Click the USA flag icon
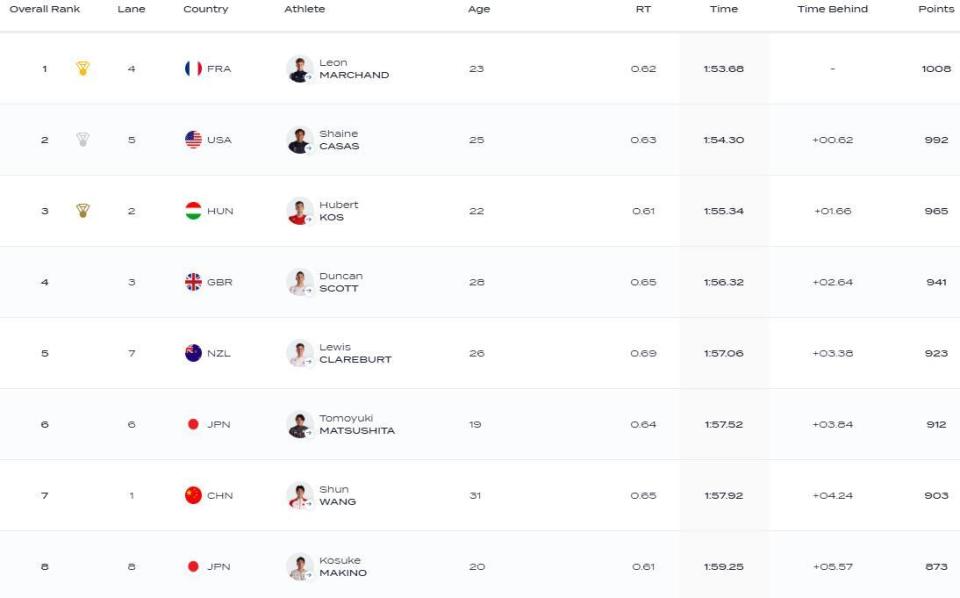The width and height of the screenshot is (960, 598). [x=193, y=140]
